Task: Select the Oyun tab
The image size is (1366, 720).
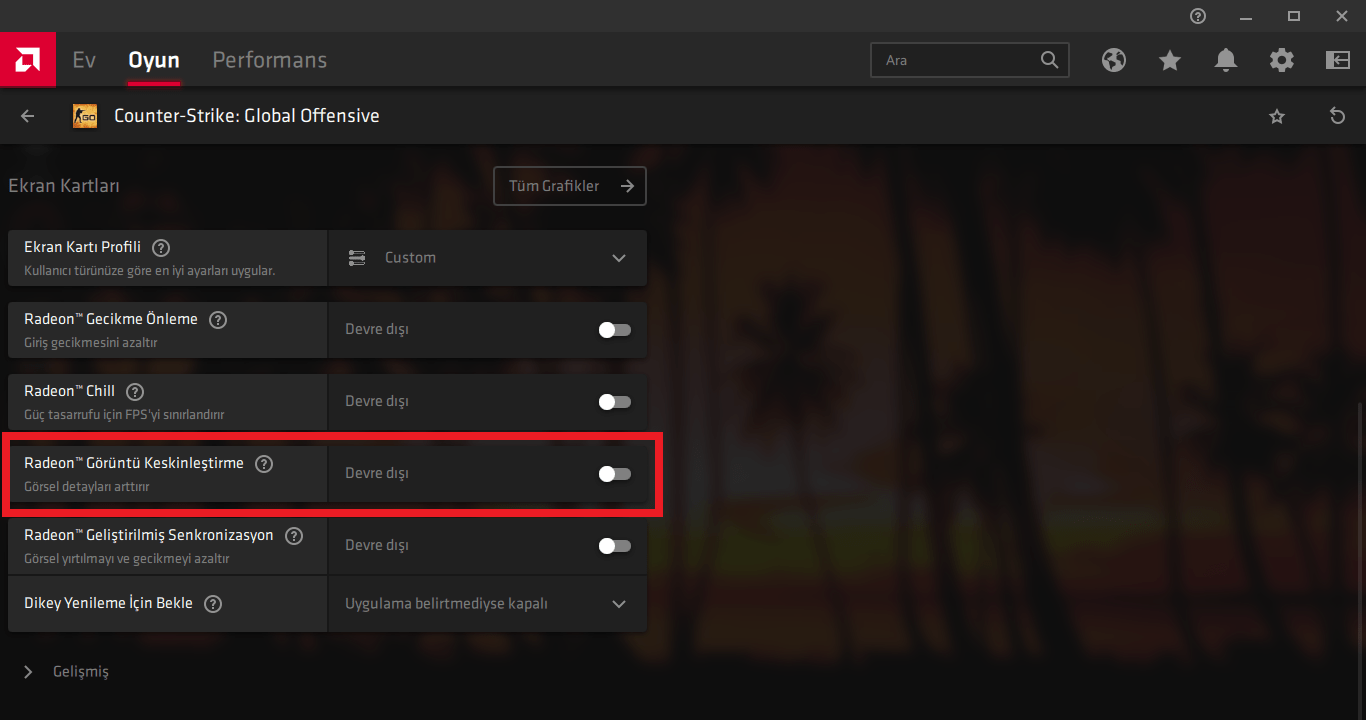Action: tap(154, 60)
